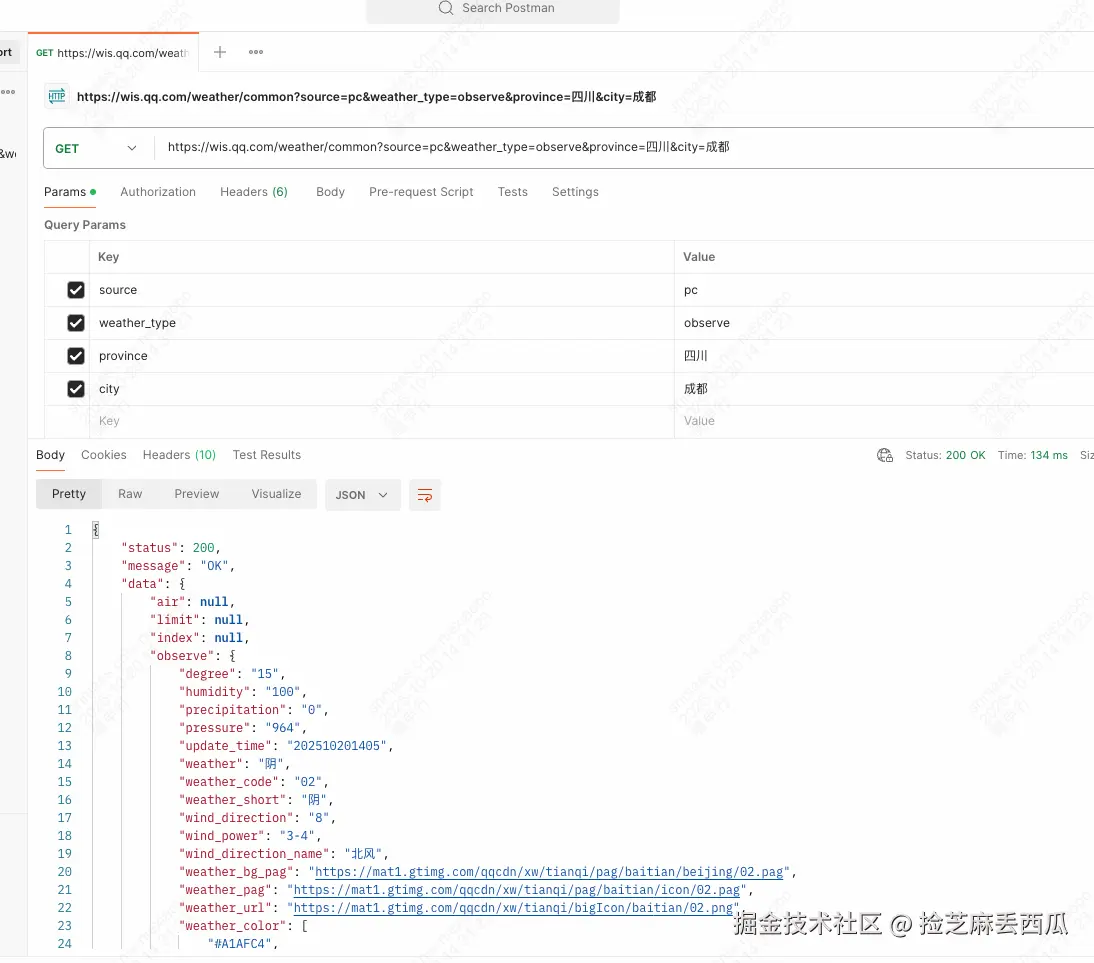Open the weather_url bigIcon 02.png link
The width and height of the screenshot is (1094, 963).
(x=513, y=908)
